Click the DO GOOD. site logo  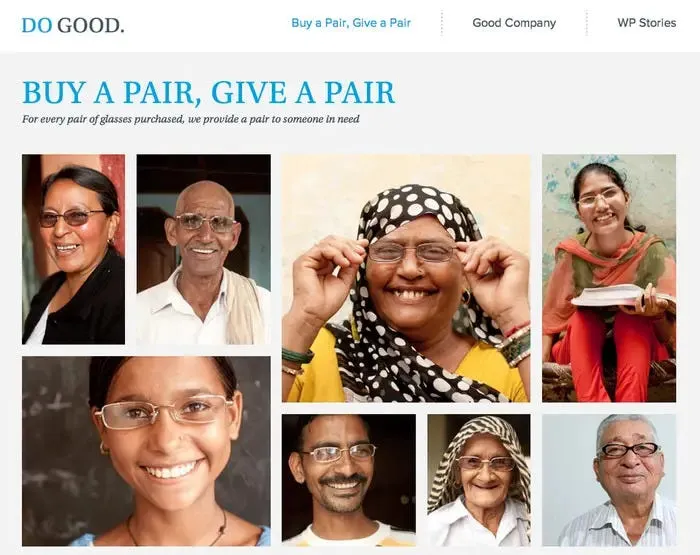[73, 25]
